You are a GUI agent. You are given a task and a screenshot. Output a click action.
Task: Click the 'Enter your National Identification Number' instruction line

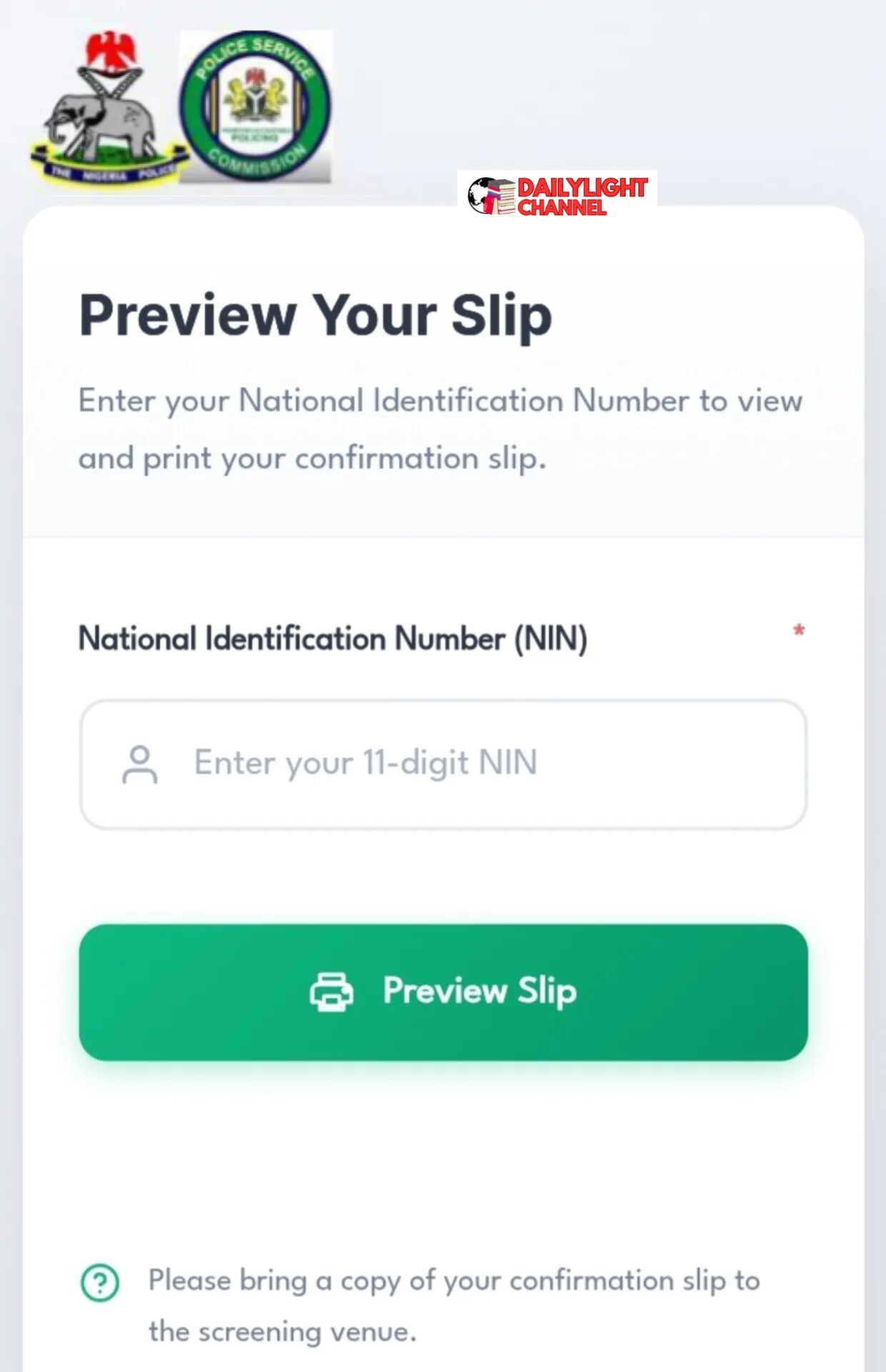[x=440, y=400]
